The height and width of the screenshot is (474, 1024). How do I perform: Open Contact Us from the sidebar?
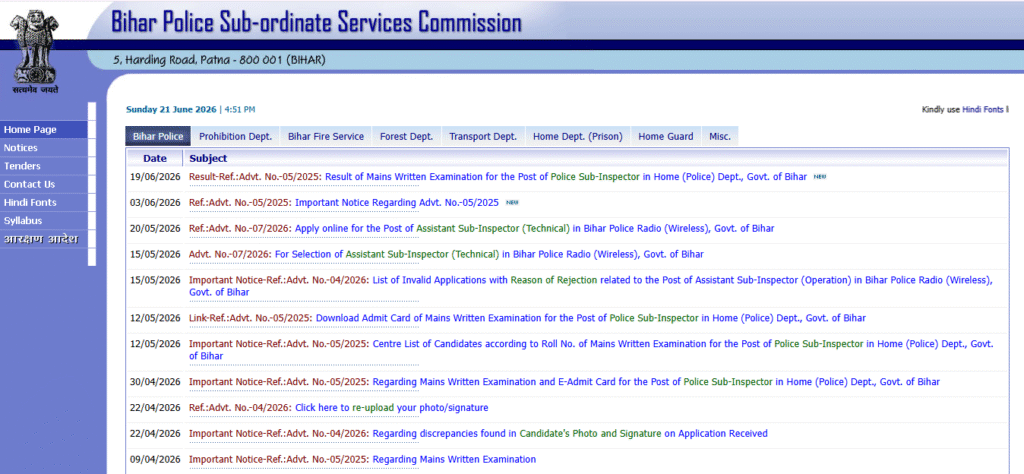tap(44, 184)
